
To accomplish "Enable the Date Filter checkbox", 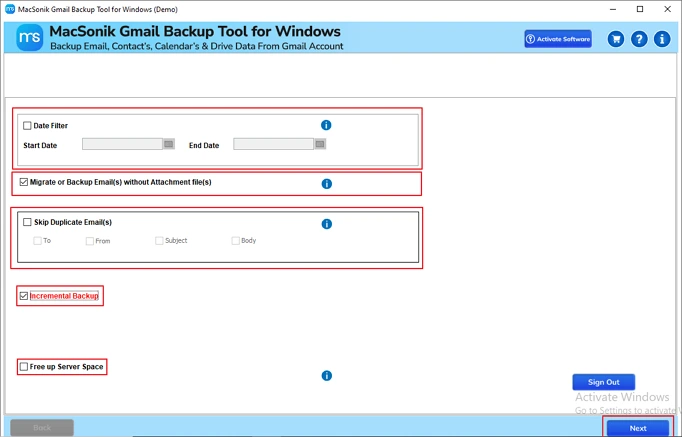I will 27,126.
